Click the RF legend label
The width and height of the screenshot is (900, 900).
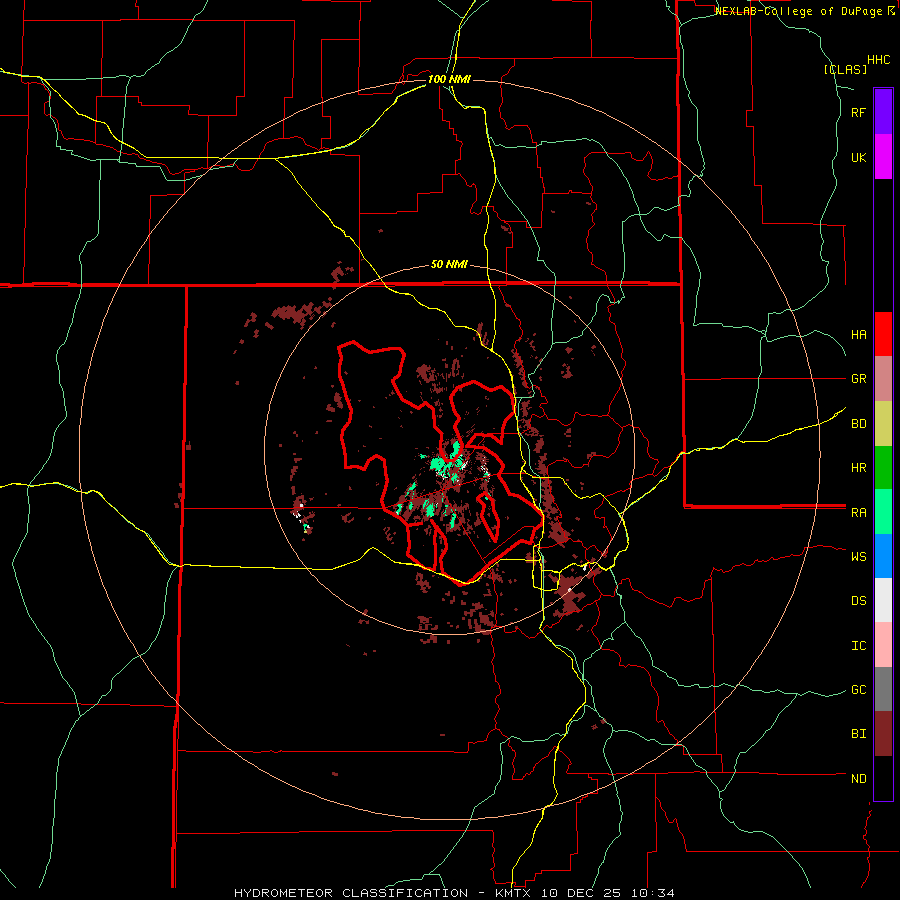(858, 112)
